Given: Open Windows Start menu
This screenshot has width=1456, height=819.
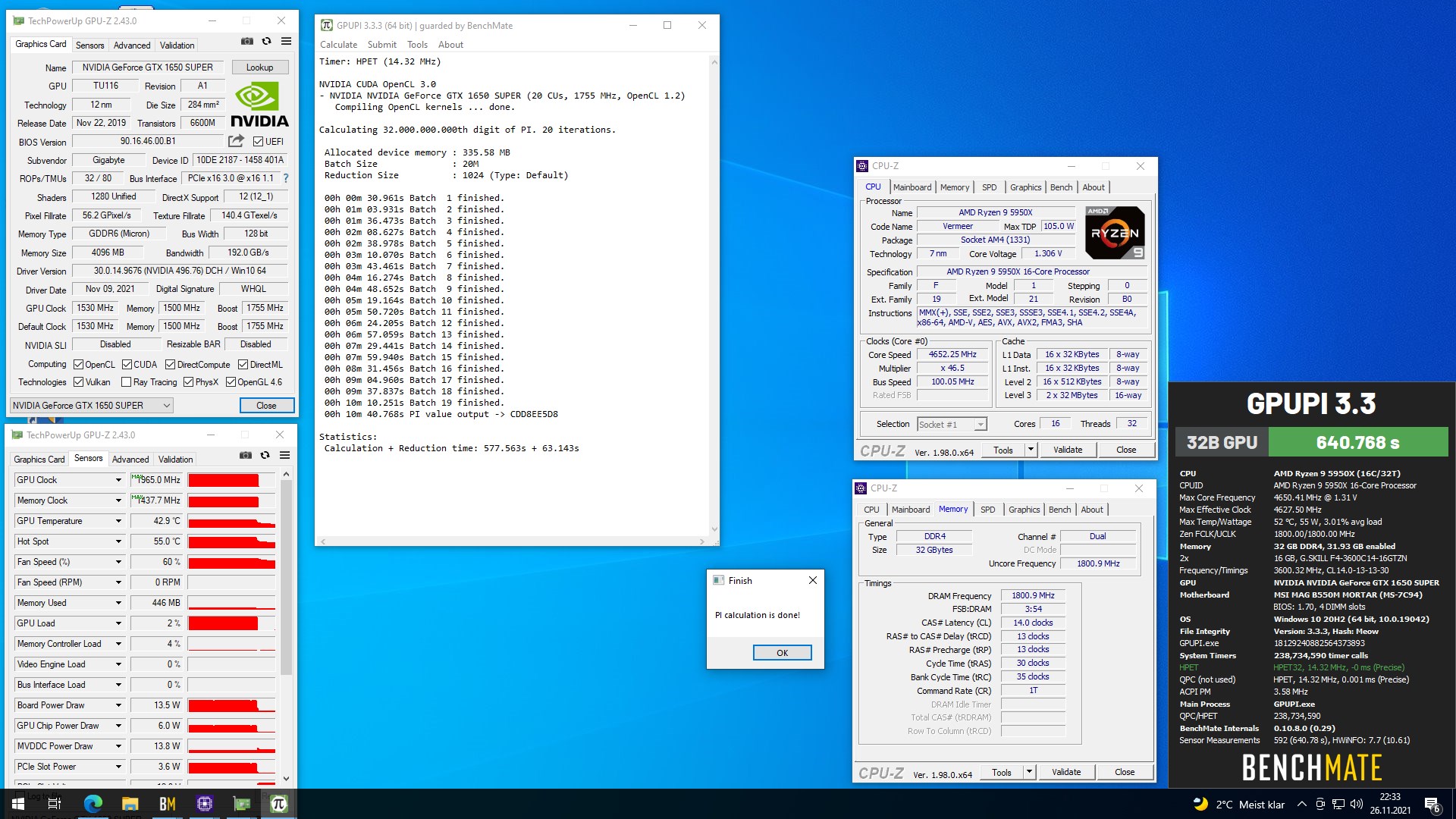Looking at the screenshot, I should point(17,804).
